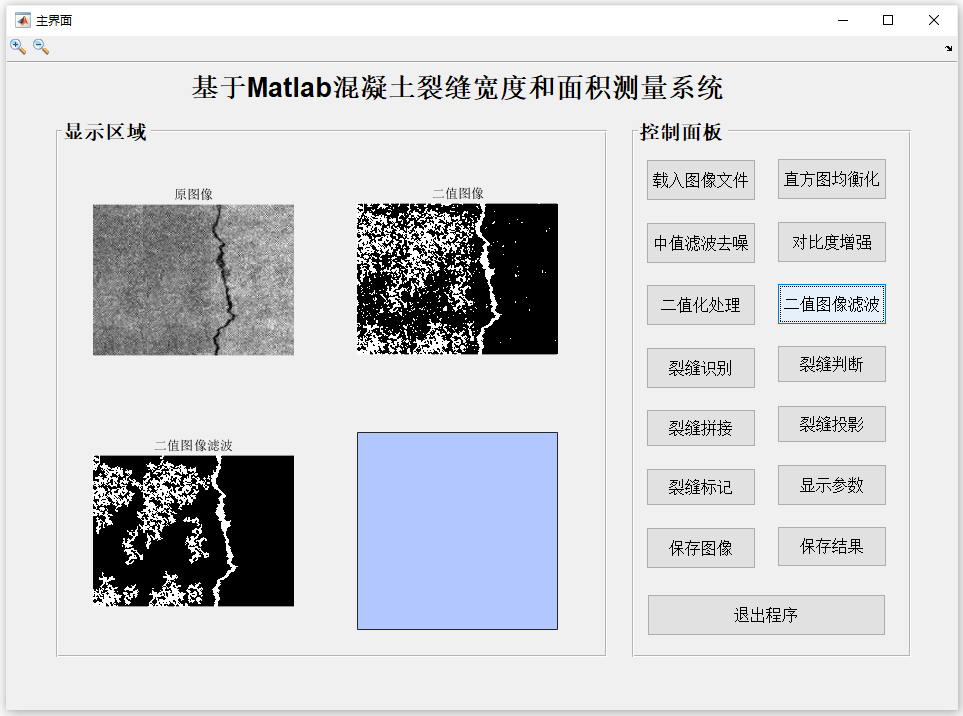Save image using 保存图像 button
Viewport: 963px width, 716px height.
[x=701, y=548]
